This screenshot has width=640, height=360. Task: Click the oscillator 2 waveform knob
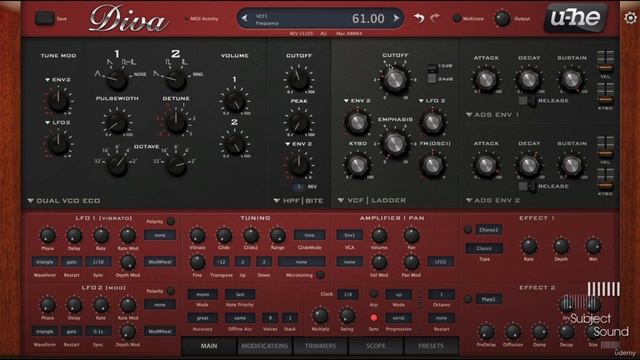176,79
